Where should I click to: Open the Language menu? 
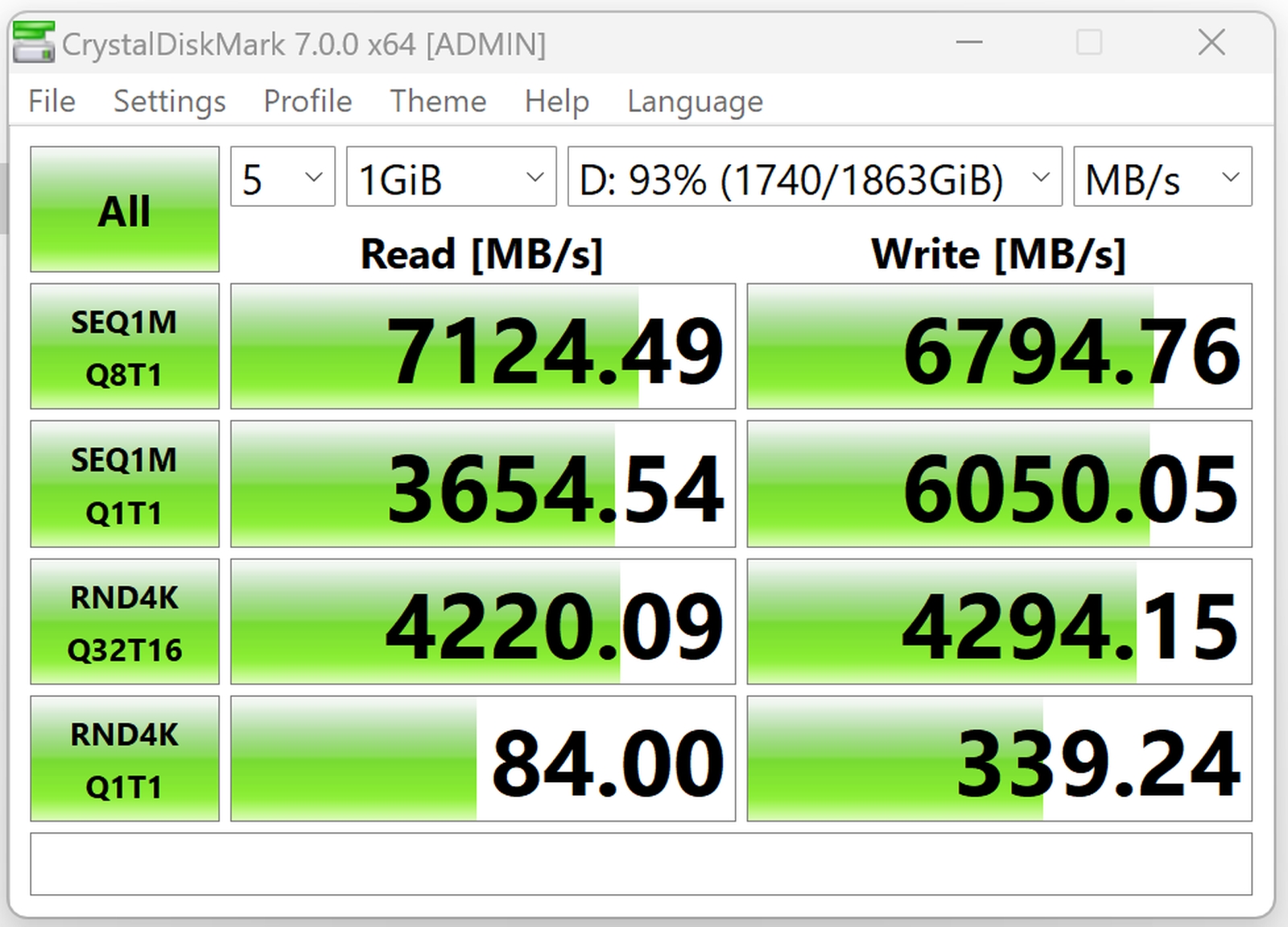[695, 101]
